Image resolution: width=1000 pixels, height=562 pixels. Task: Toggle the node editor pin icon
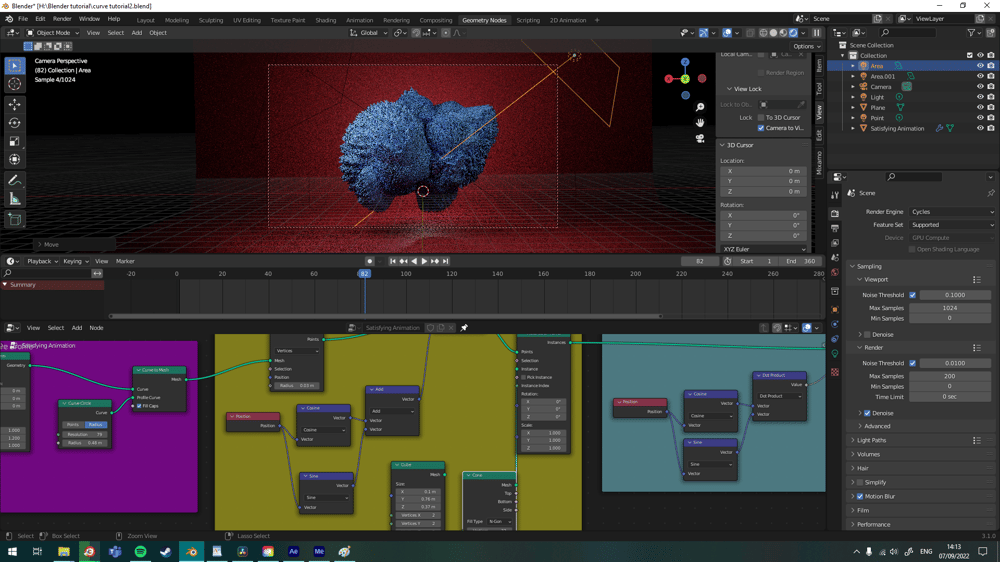coord(464,328)
